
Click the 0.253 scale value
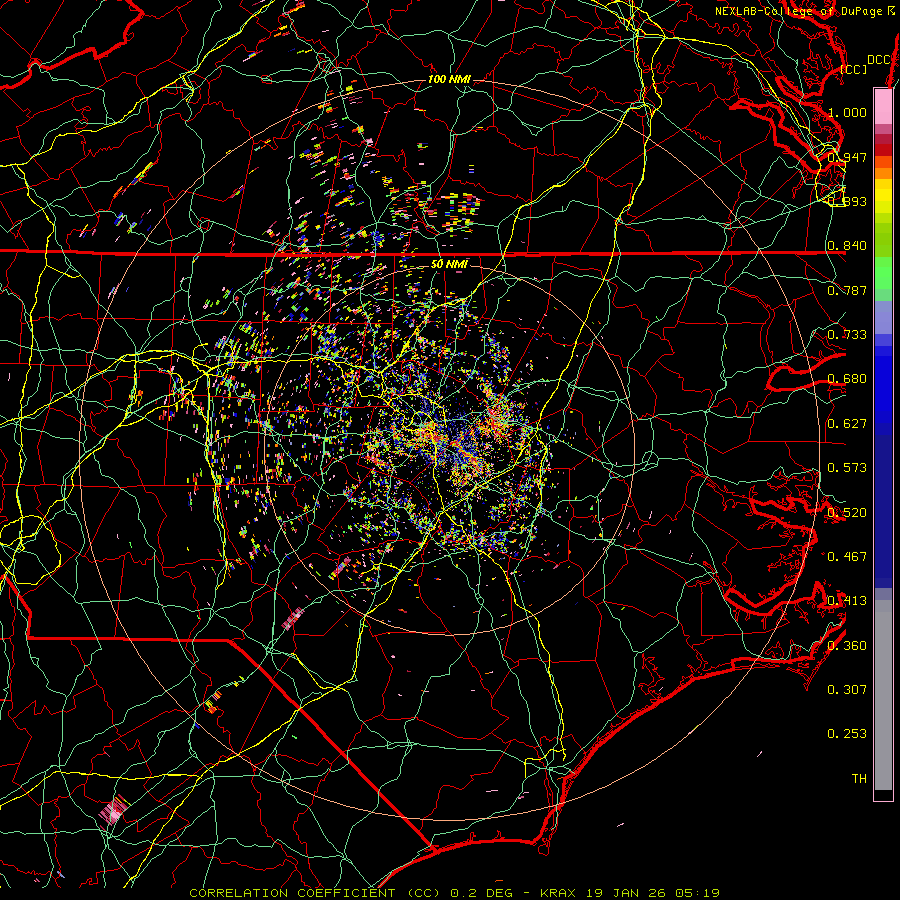(847, 734)
